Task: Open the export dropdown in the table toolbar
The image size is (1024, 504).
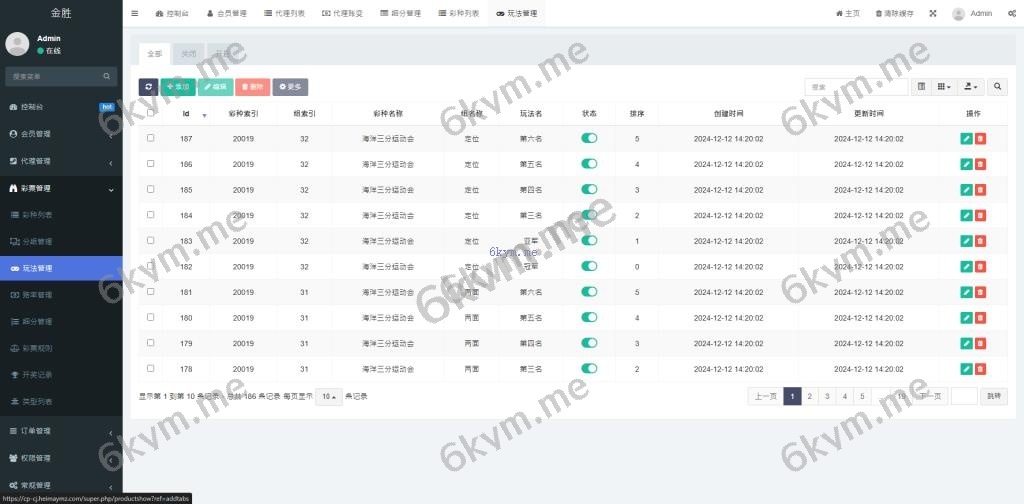Action: pyautogui.click(x=970, y=87)
